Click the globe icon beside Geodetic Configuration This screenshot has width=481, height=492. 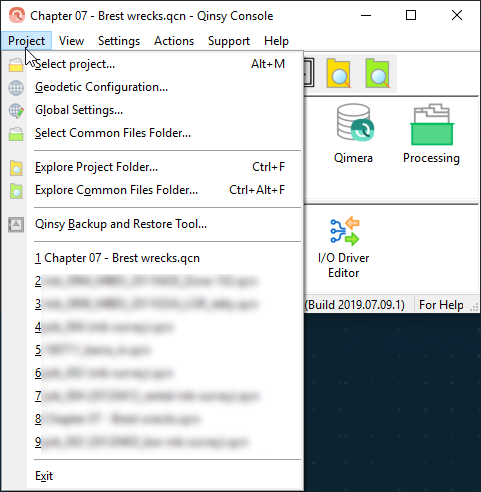coord(16,88)
